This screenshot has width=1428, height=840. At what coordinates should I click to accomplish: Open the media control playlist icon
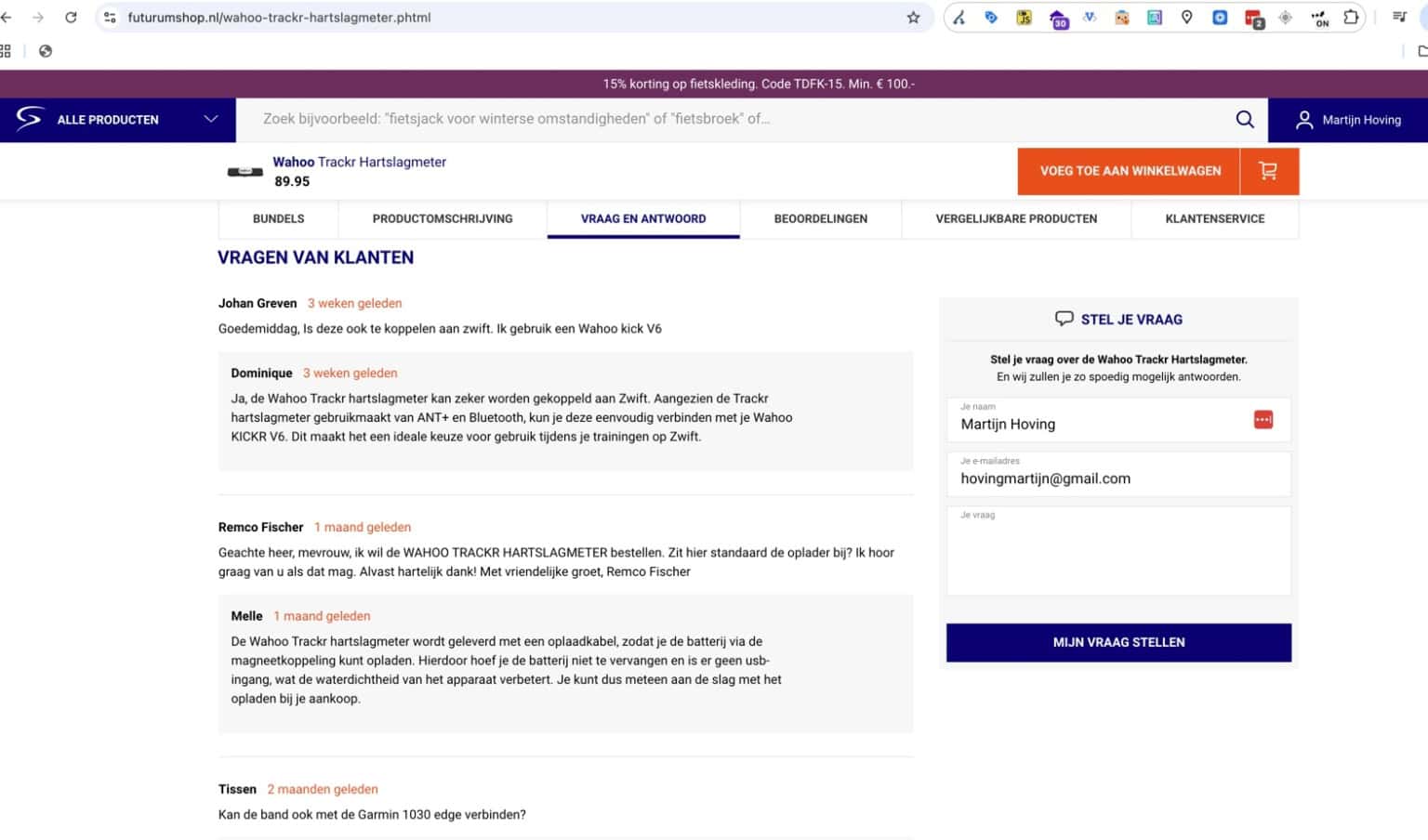tap(1398, 18)
